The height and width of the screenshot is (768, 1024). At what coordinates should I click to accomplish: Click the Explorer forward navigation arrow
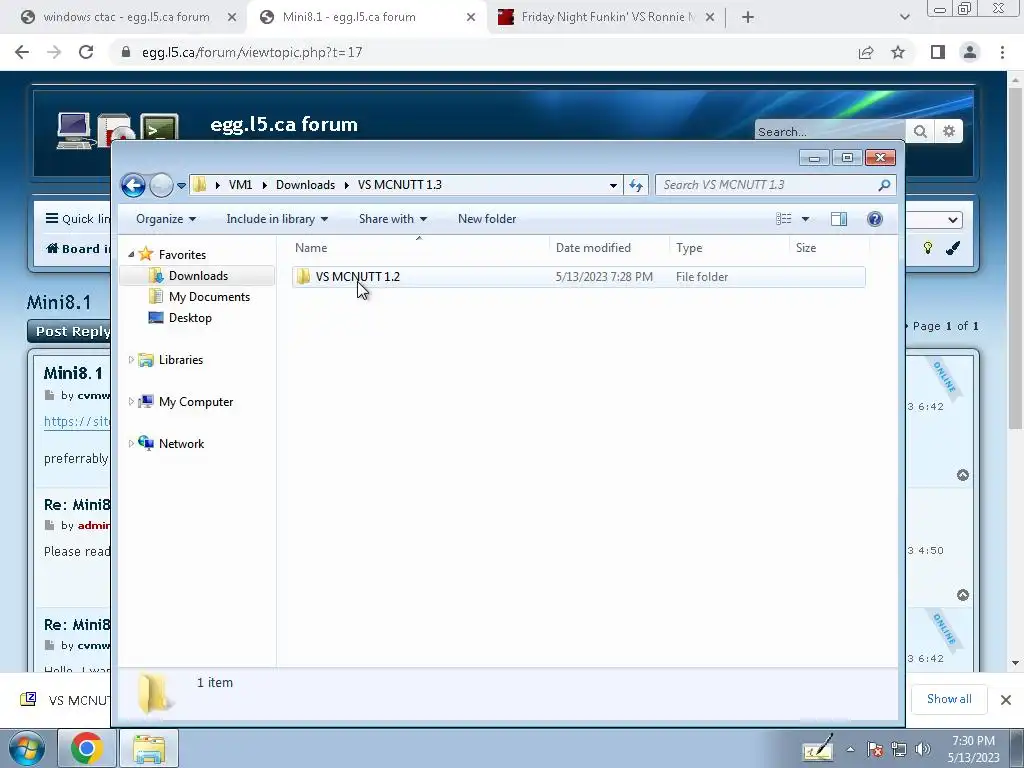(161, 185)
